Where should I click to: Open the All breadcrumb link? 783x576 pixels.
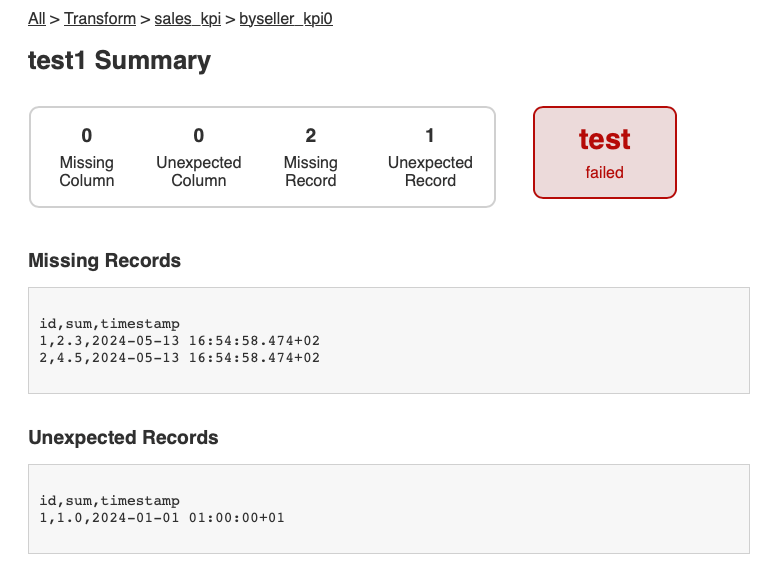37,18
